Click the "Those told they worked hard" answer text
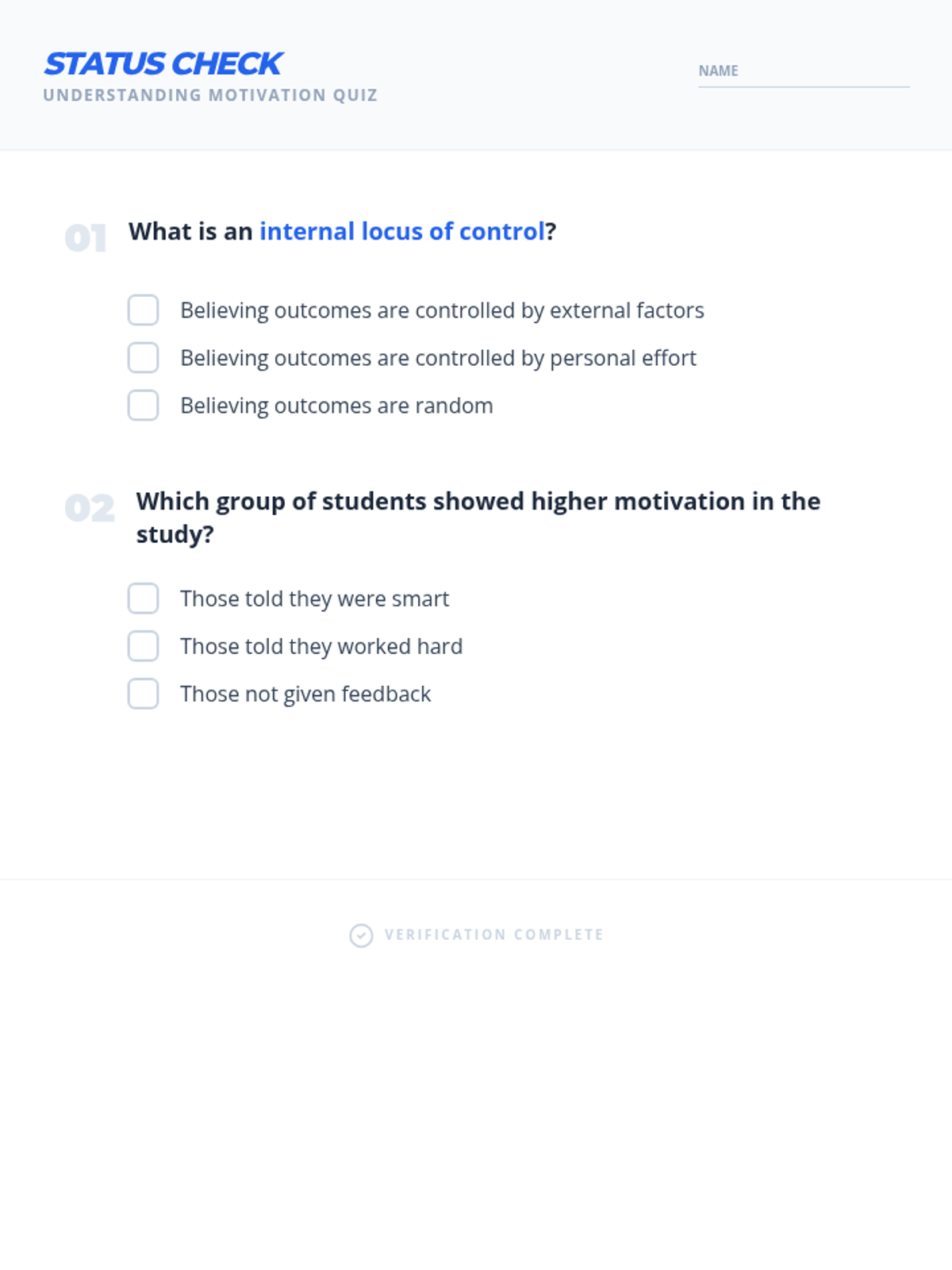 coord(321,646)
